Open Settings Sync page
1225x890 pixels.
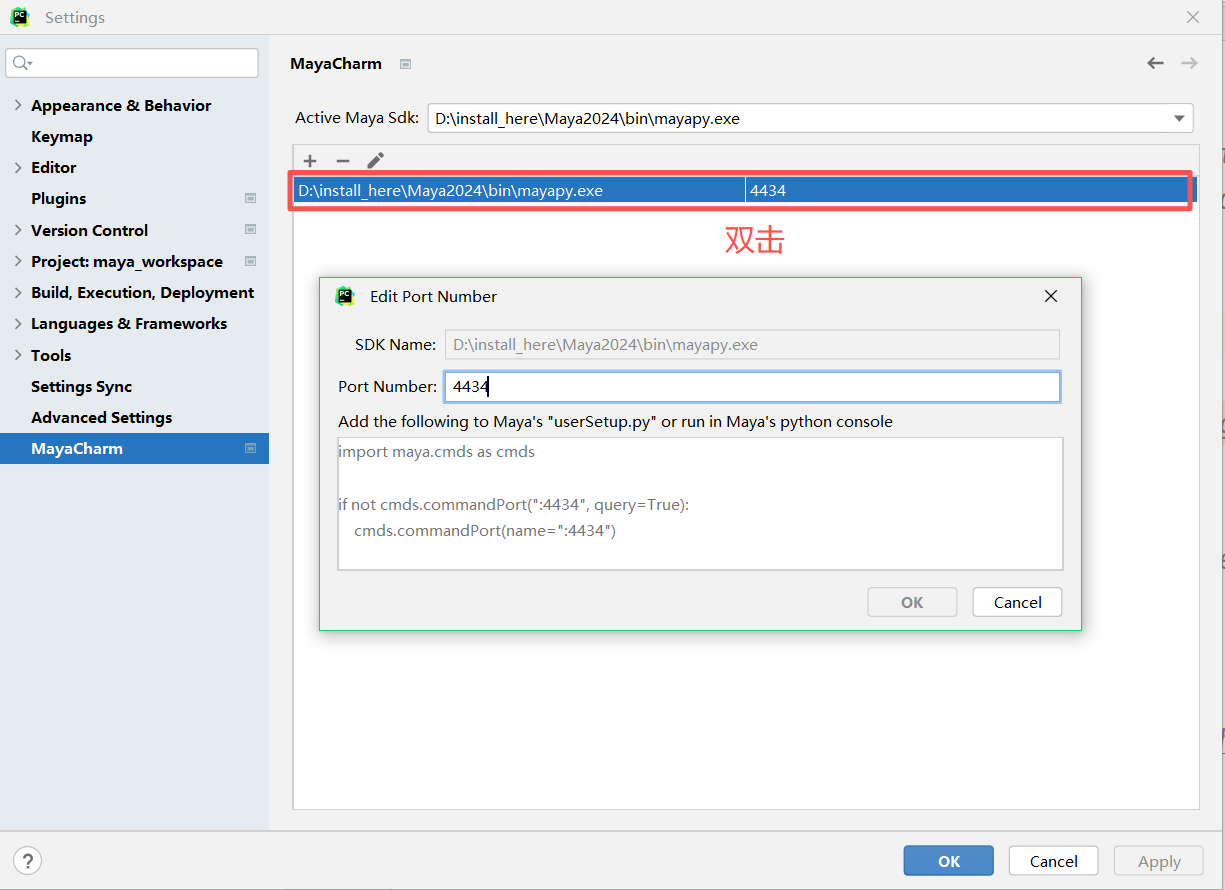81,386
